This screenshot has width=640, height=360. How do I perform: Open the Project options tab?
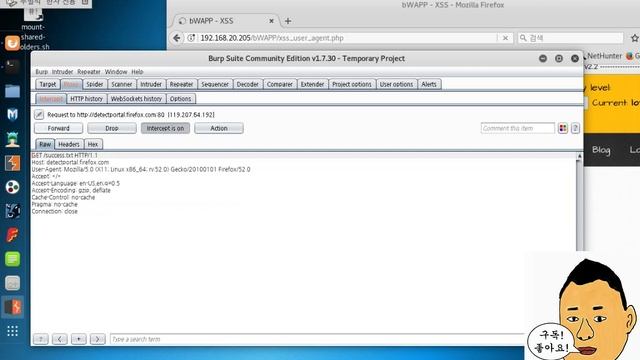coord(352,84)
